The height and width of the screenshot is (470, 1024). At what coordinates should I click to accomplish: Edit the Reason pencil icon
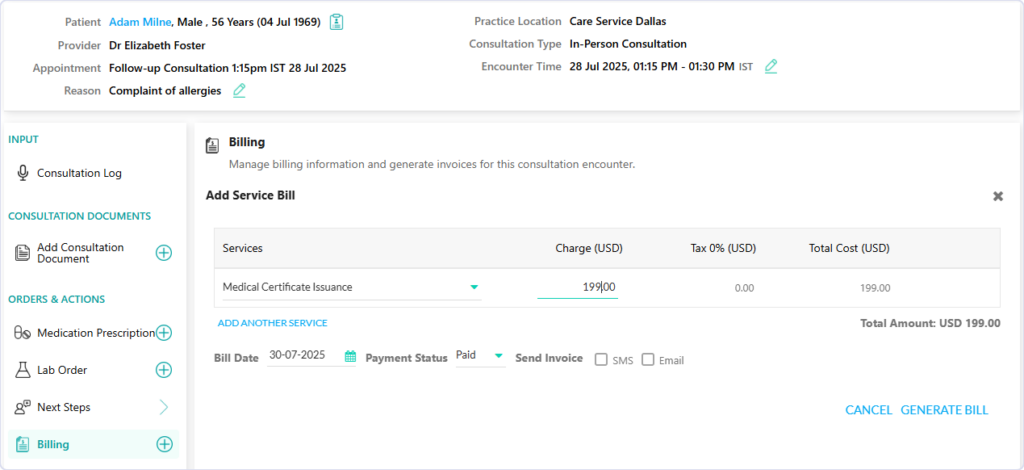point(239,91)
